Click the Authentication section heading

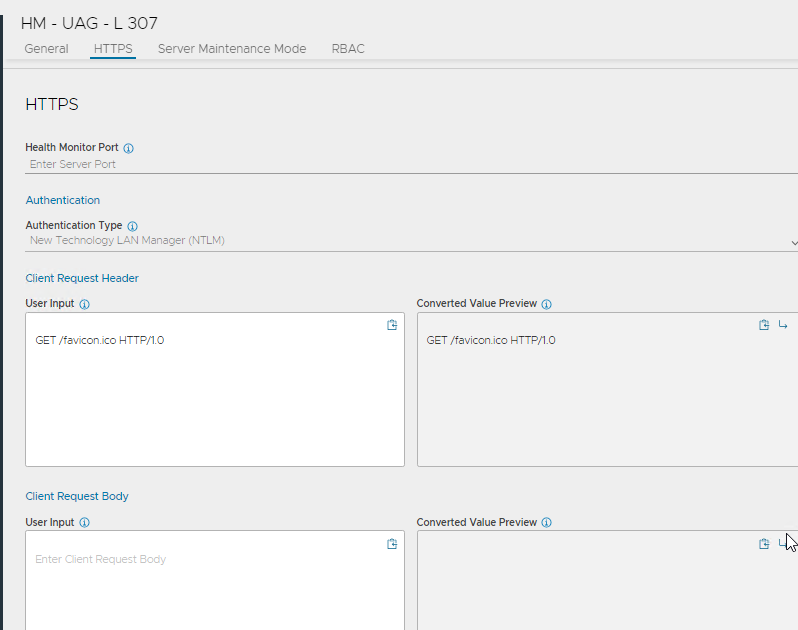(63, 200)
